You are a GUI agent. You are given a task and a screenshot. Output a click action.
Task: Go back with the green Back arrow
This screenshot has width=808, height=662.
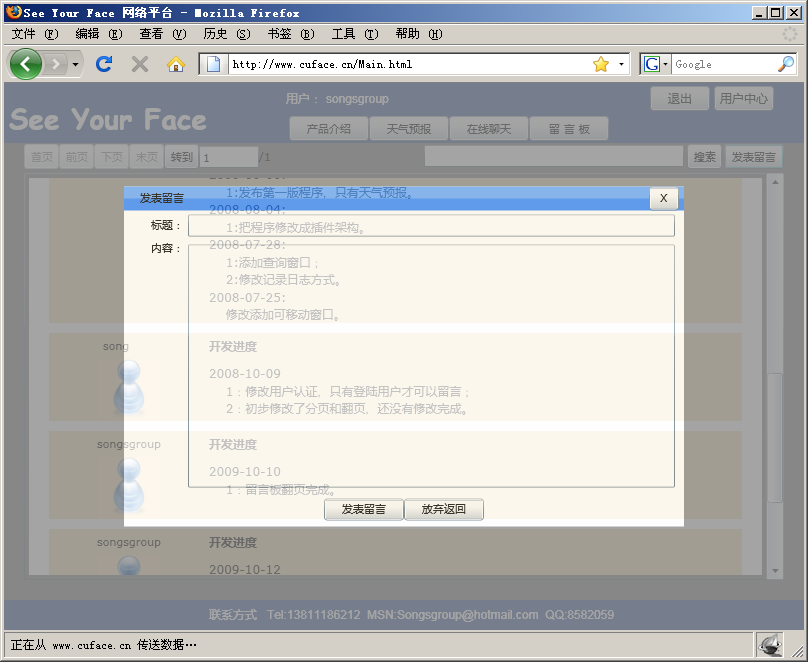tap(25, 64)
